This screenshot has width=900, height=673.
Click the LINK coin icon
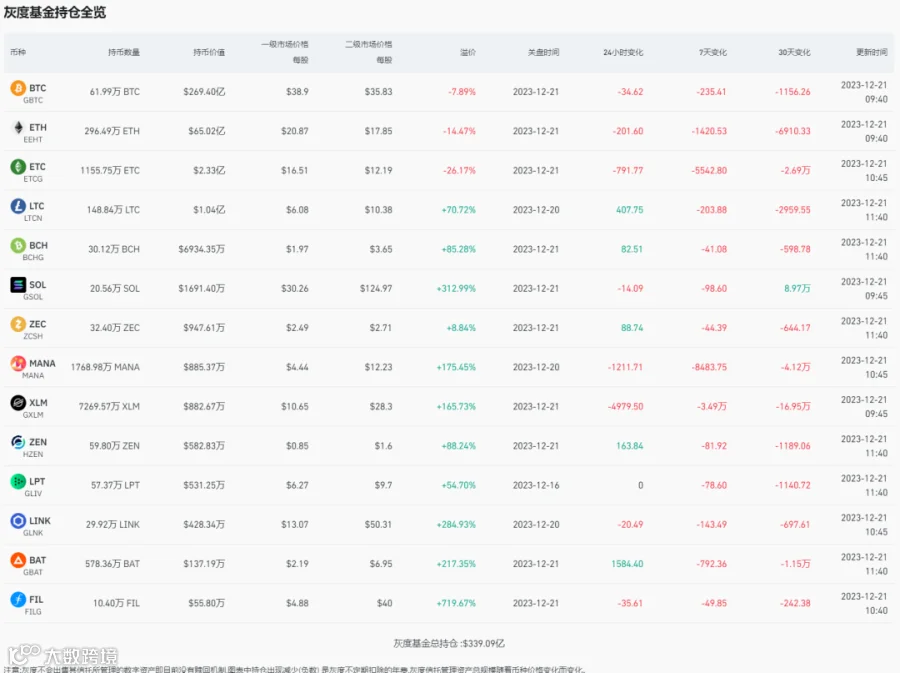[18, 520]
